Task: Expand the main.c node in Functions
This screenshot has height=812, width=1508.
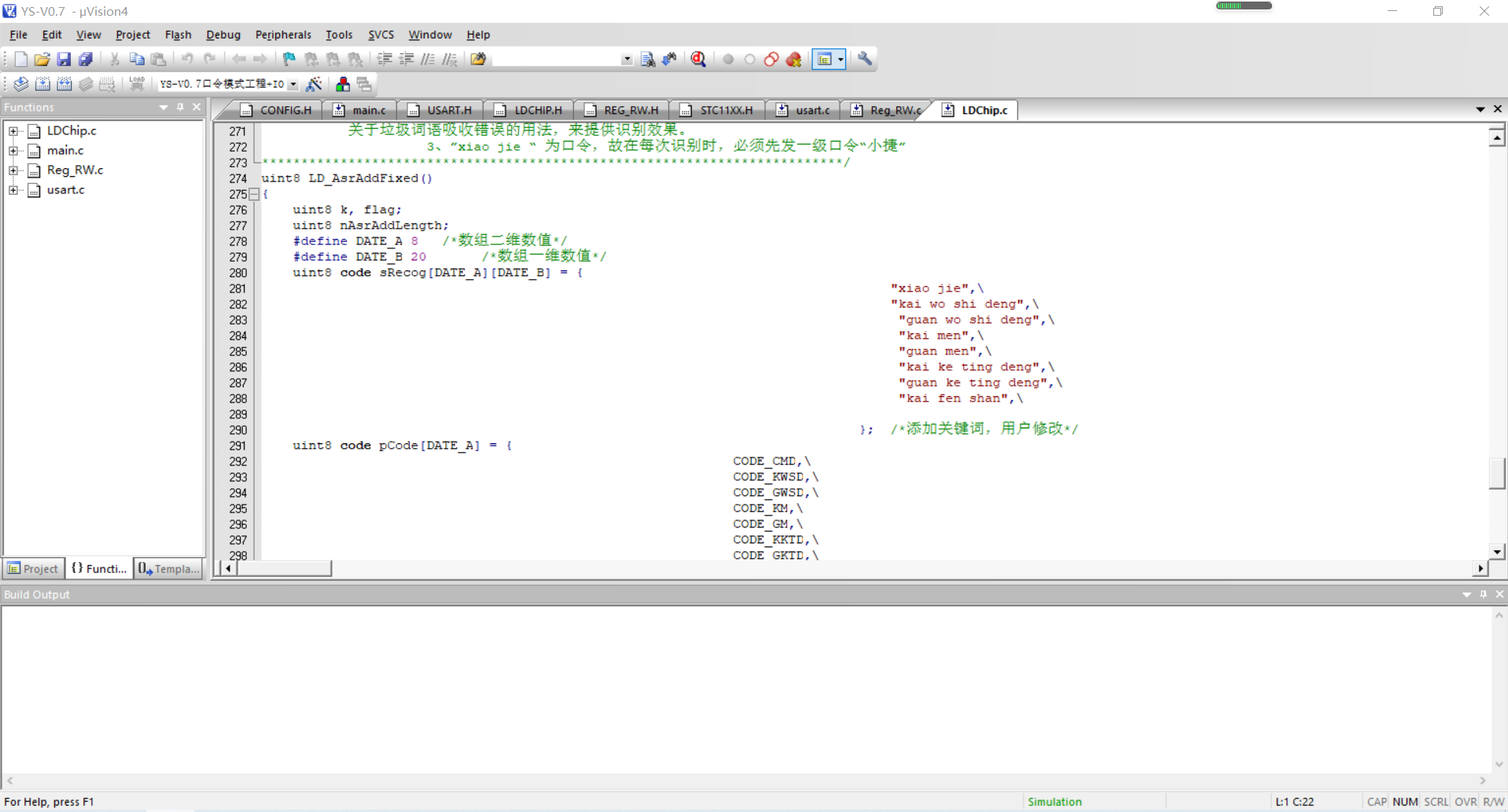Action: pos(13,150)
